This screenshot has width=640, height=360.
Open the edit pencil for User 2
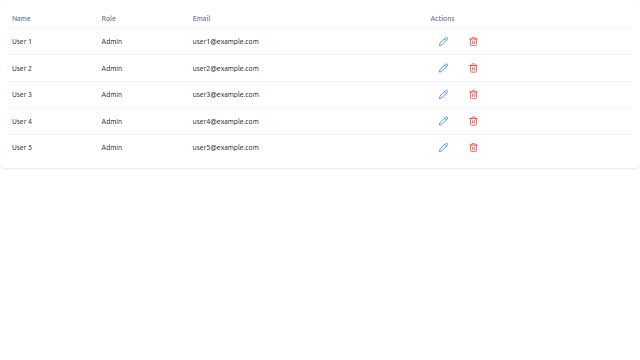443,68
